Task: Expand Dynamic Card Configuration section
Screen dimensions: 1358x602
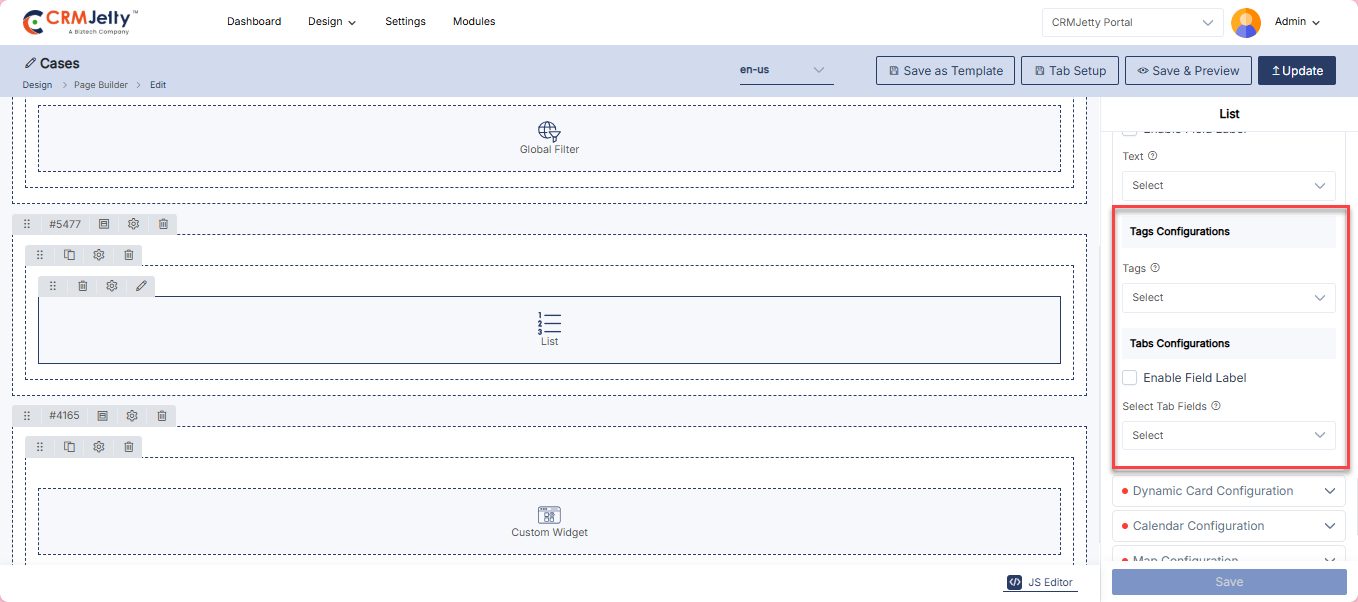Action: [1228, 491]
